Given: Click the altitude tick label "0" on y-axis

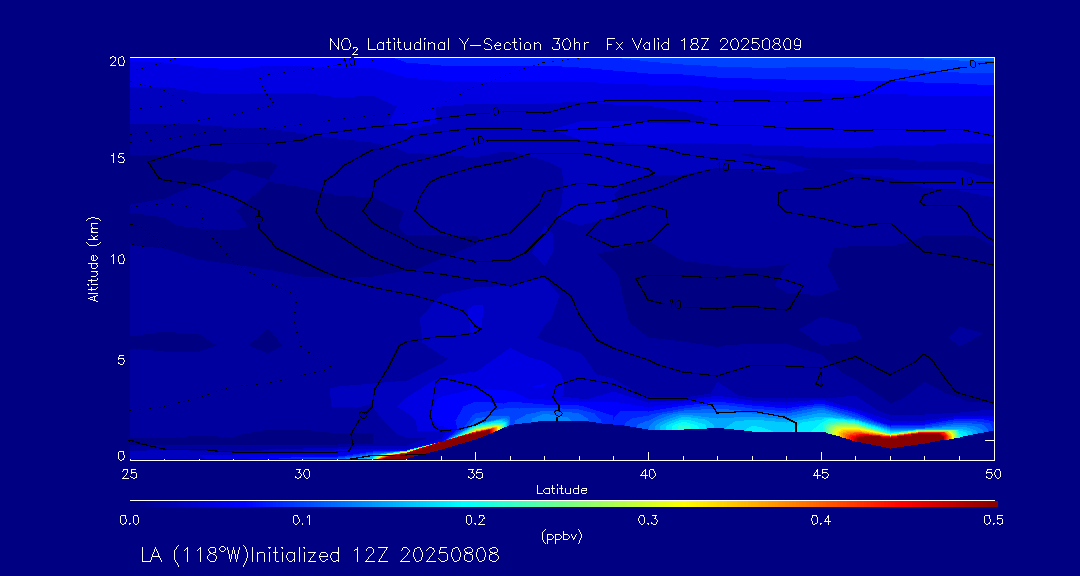Looking at the screenshot, I should click(x=121, y=455).
